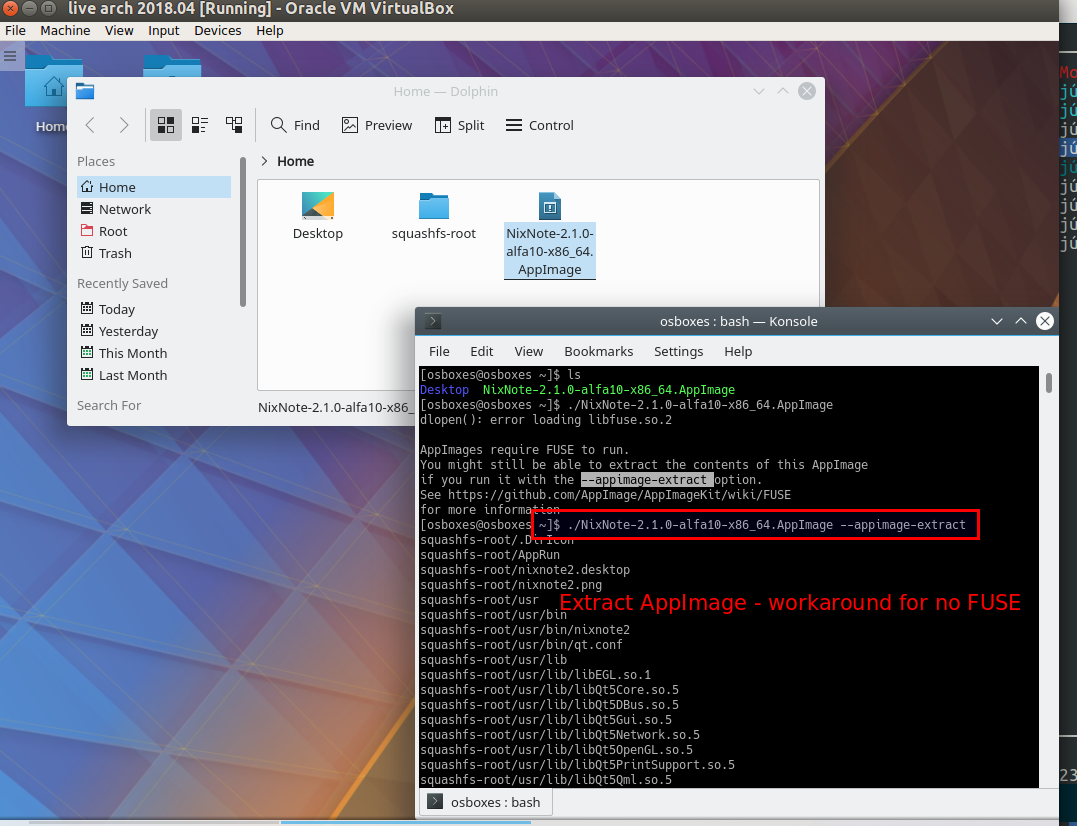Open the Desktop folder in Dolphin

pos(317,207)
